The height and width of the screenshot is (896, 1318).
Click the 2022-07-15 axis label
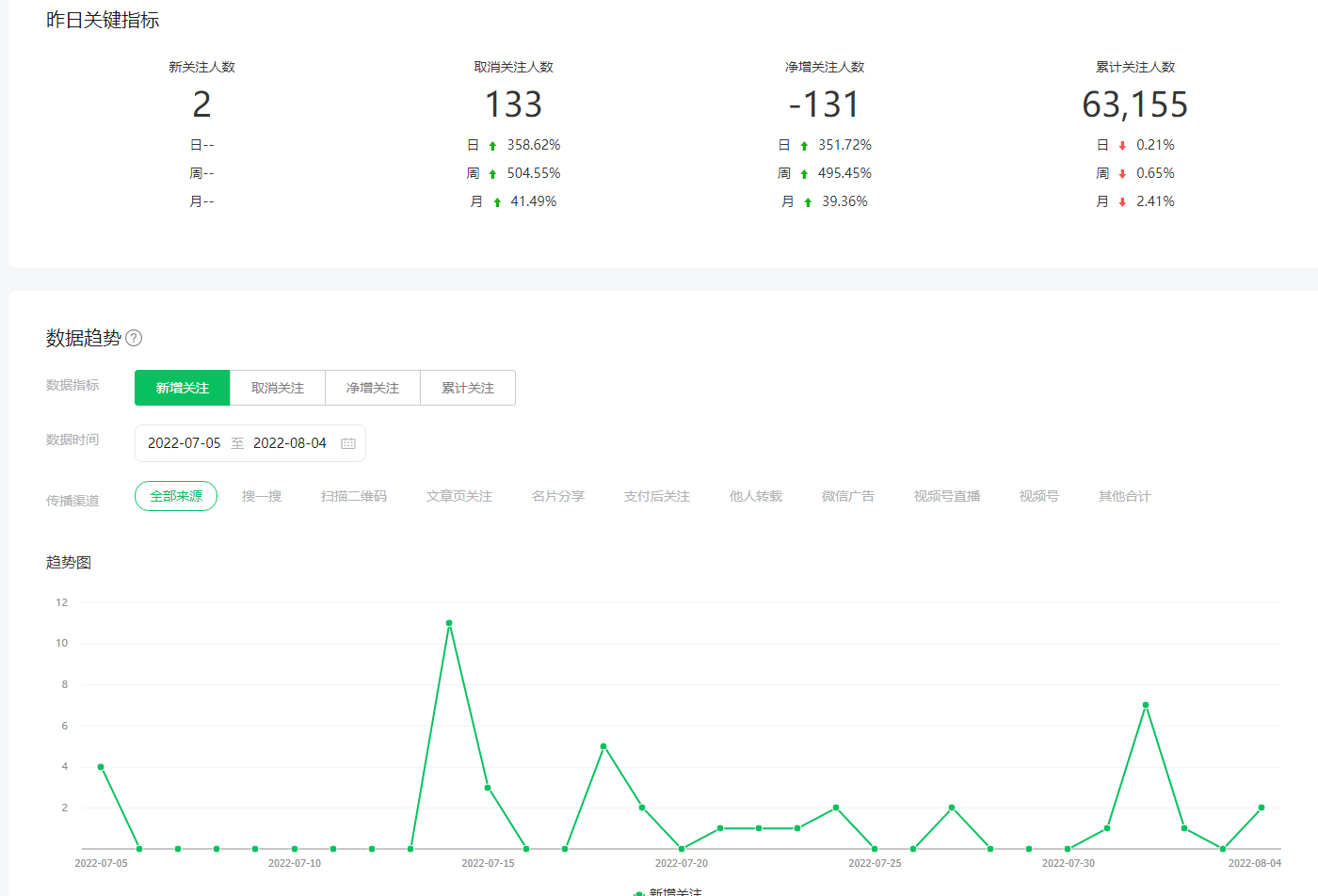(488, 863)
